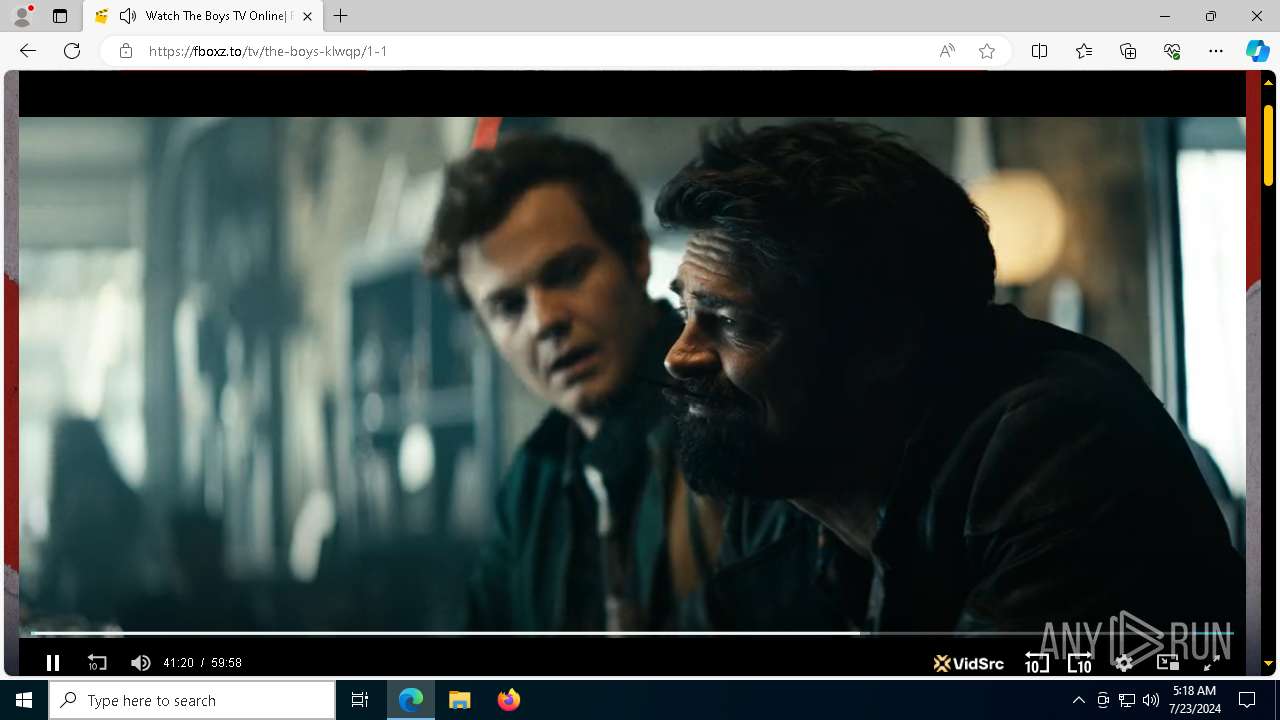Open Copilot sidebar
This screenshot has height=720, width=1280.
(1257, 51)
